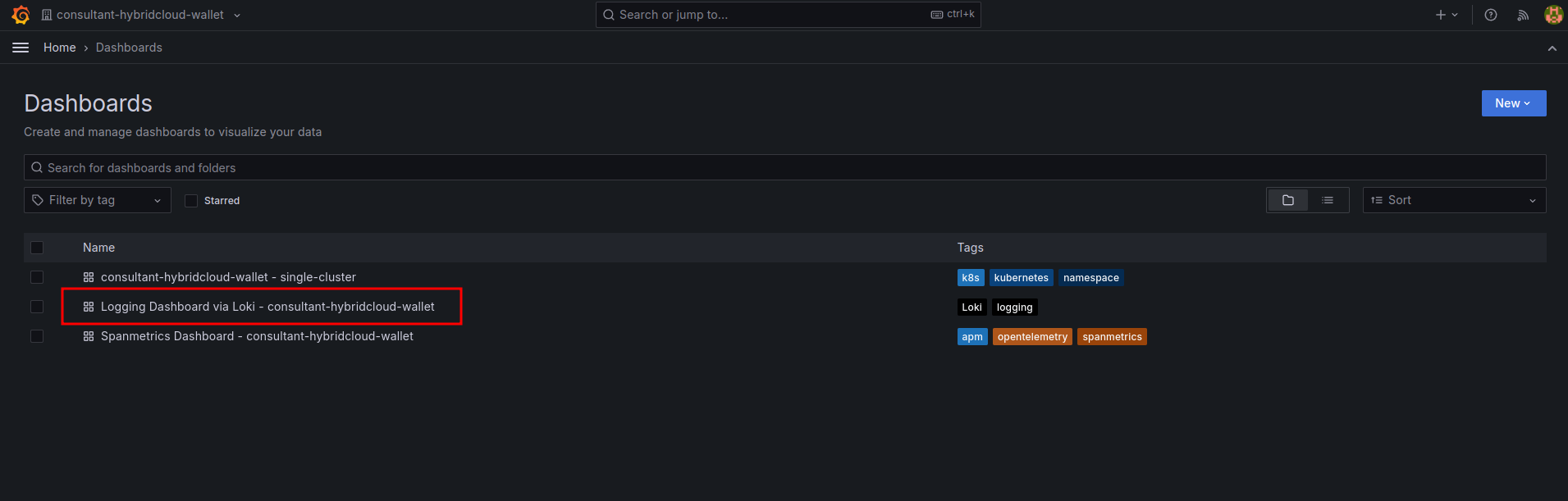
Task: Toggle the Starred filter checkbox
Action: 191,201
